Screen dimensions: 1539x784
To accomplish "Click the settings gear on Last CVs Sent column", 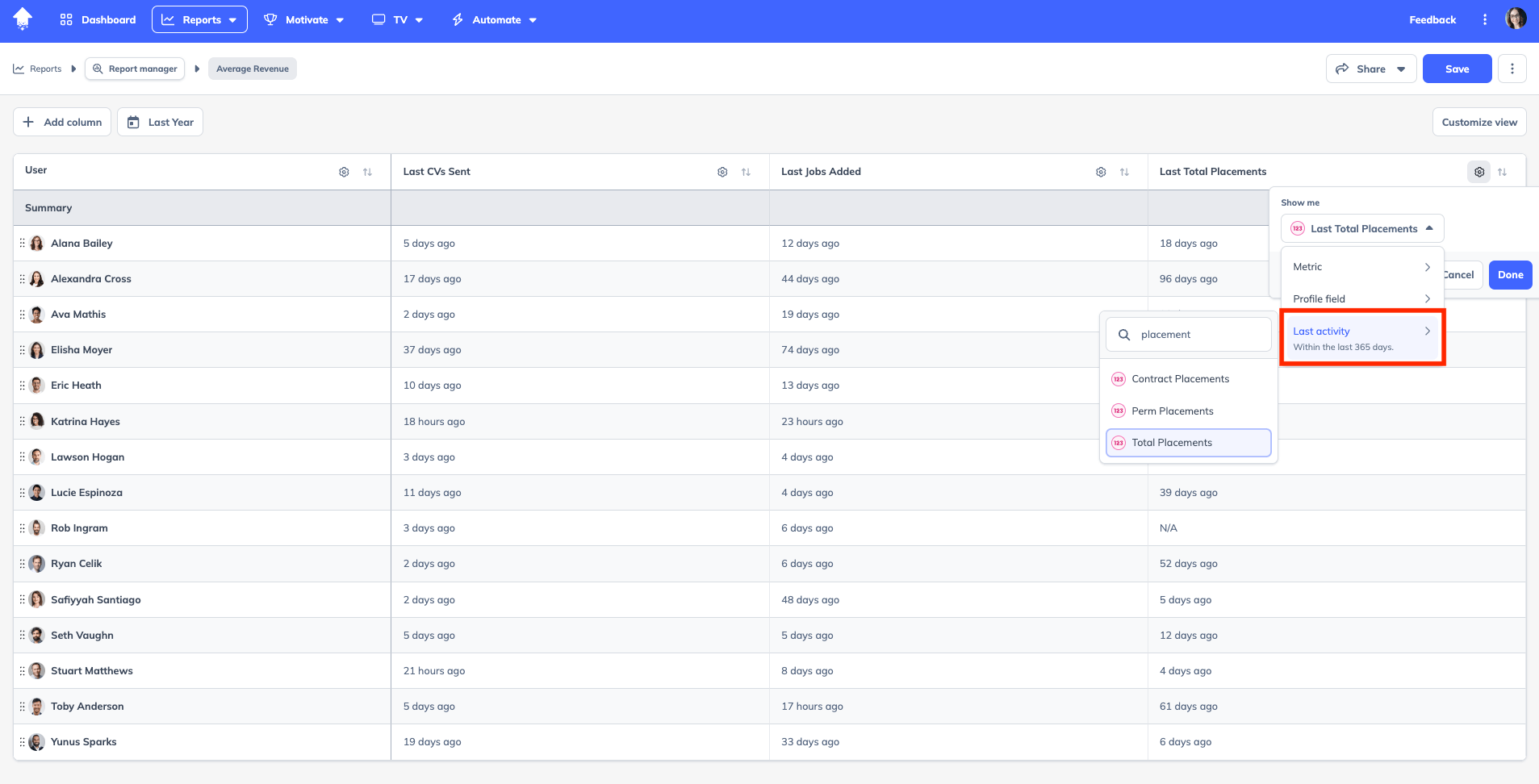I will pos(721,171).
